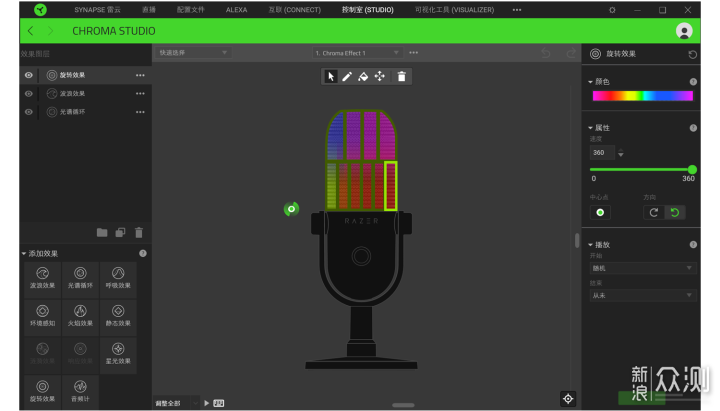Click the Razer logo icon
Screen dimensions: 720x411
point(40,10)
